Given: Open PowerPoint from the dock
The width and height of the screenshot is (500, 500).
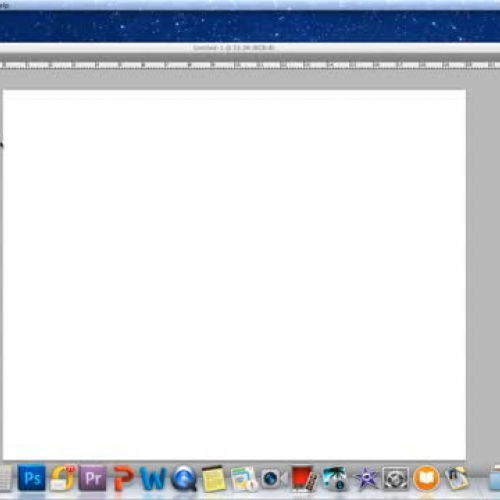Looking at the screenshot, I should point(123,479).
